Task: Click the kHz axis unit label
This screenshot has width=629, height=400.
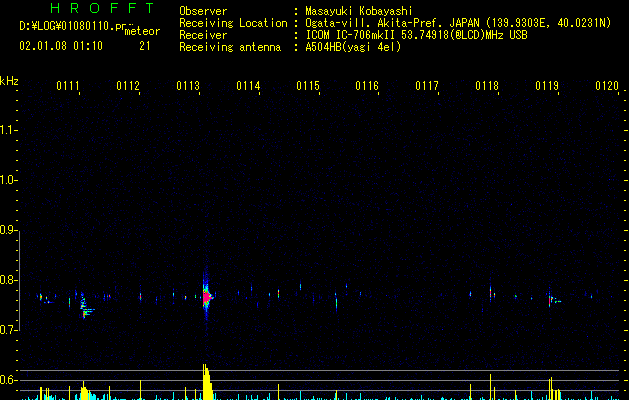Action: (9, 81)
